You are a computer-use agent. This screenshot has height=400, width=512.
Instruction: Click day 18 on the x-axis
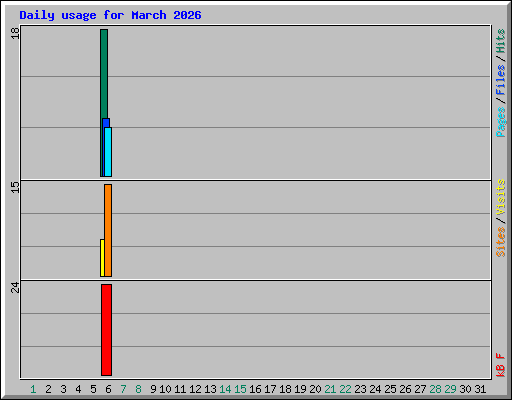pyautogui.click(x=285, y=389)
